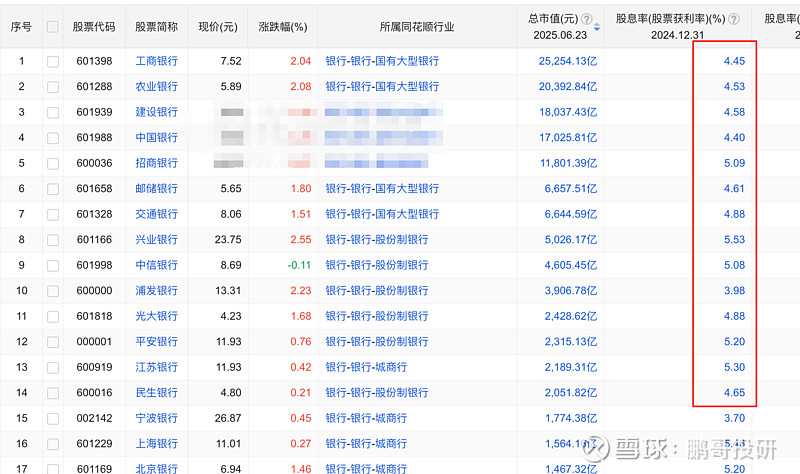
Task: Click industry link in 工商银行 row
Action: point(382,61)
